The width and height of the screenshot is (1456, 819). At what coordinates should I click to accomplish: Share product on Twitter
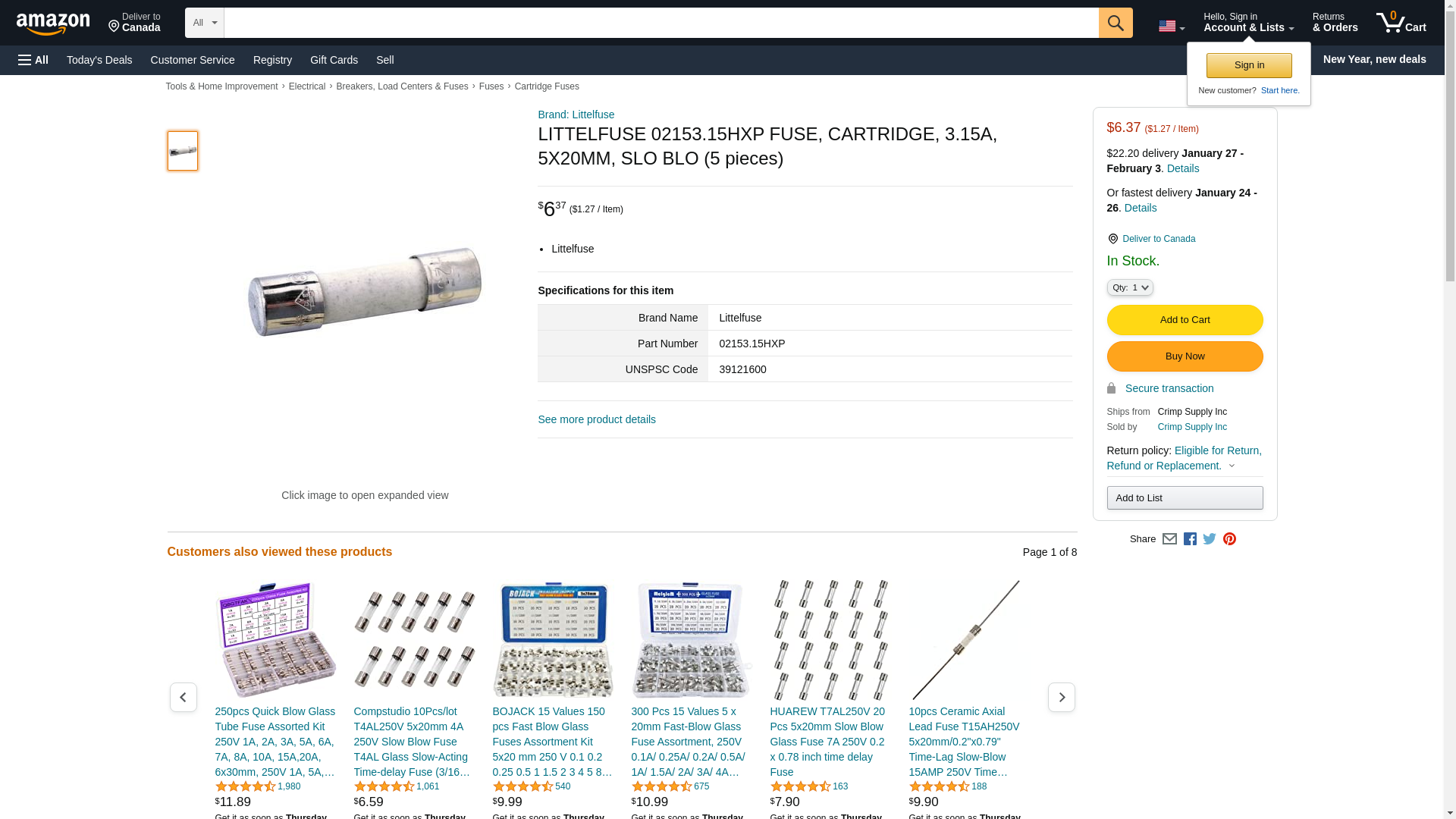(x=1210, y=539)
